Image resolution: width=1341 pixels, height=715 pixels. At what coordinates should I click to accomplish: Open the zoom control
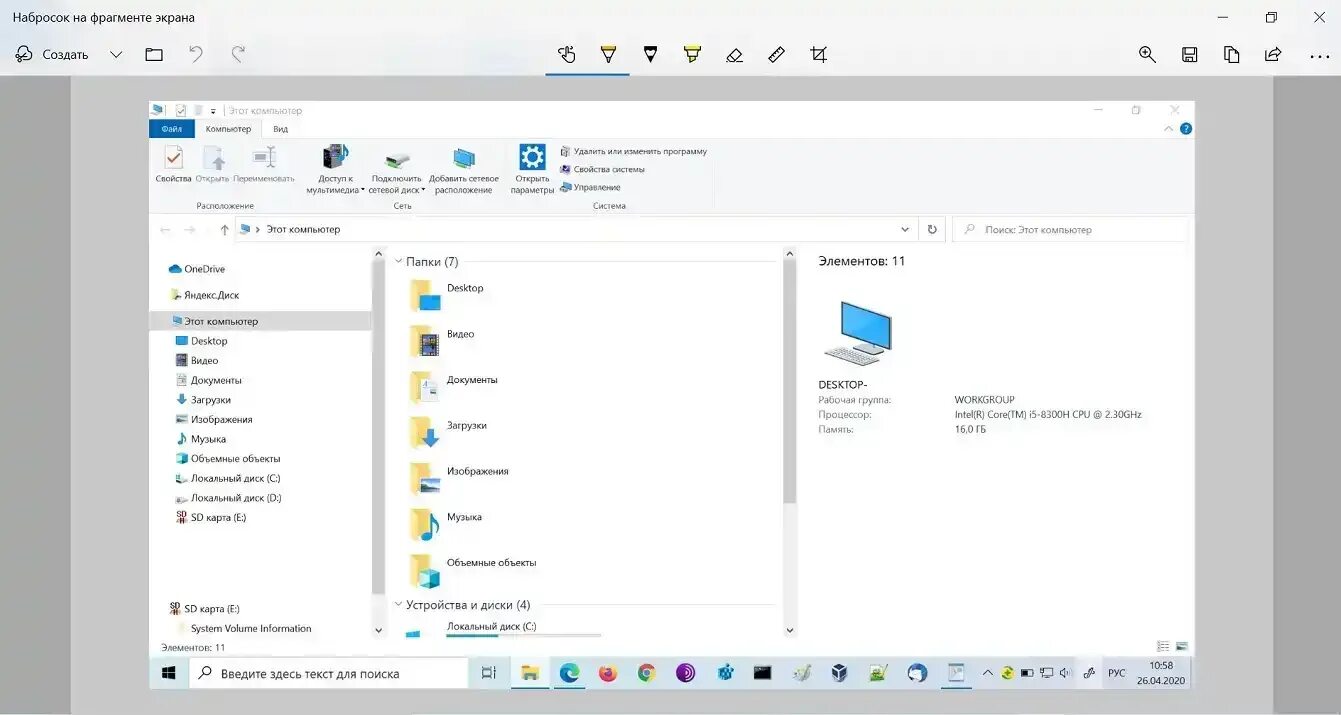[x=1147, y=55]
